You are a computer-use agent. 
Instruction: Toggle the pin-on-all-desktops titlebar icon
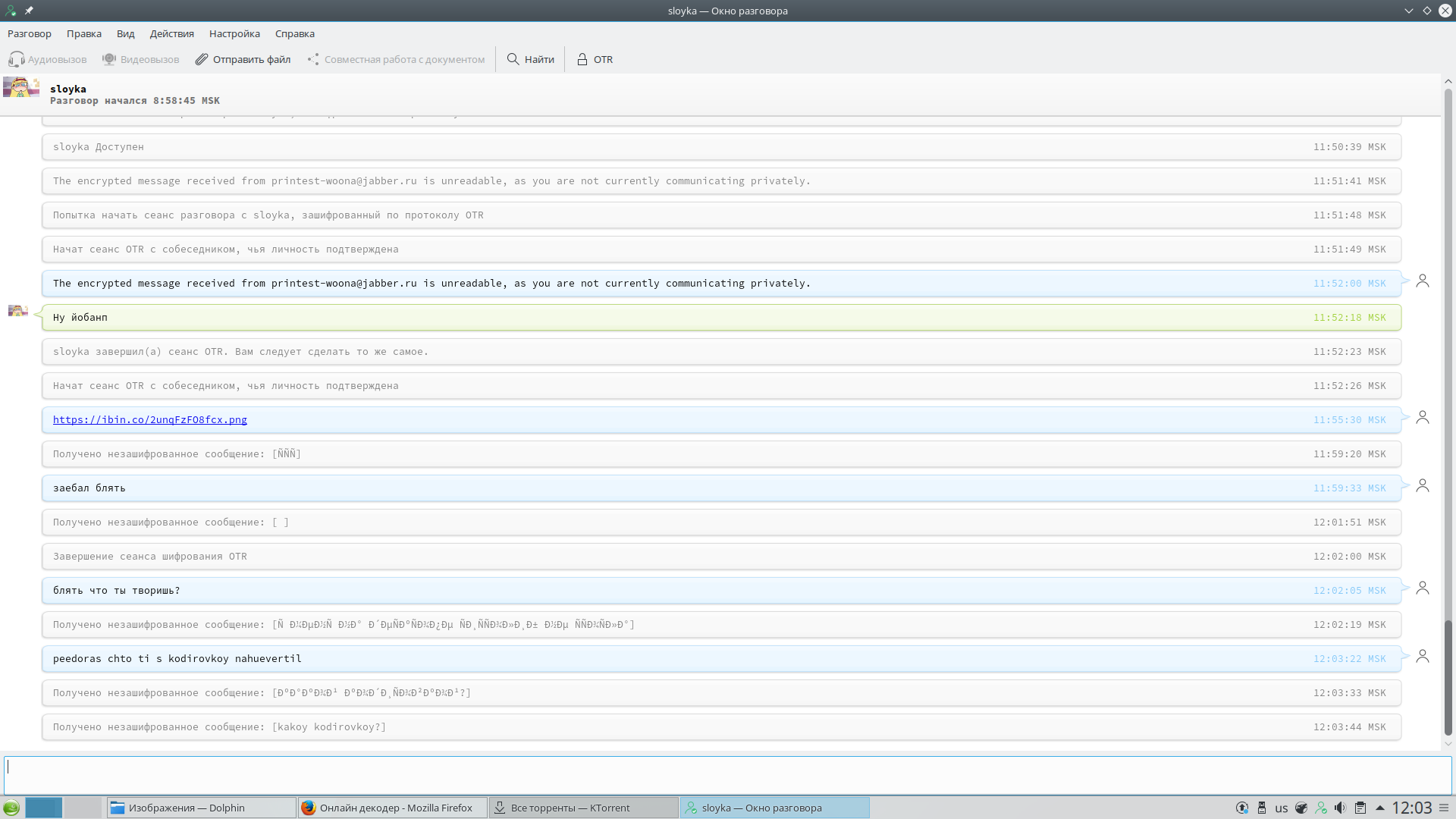click(x=29, y=11)
